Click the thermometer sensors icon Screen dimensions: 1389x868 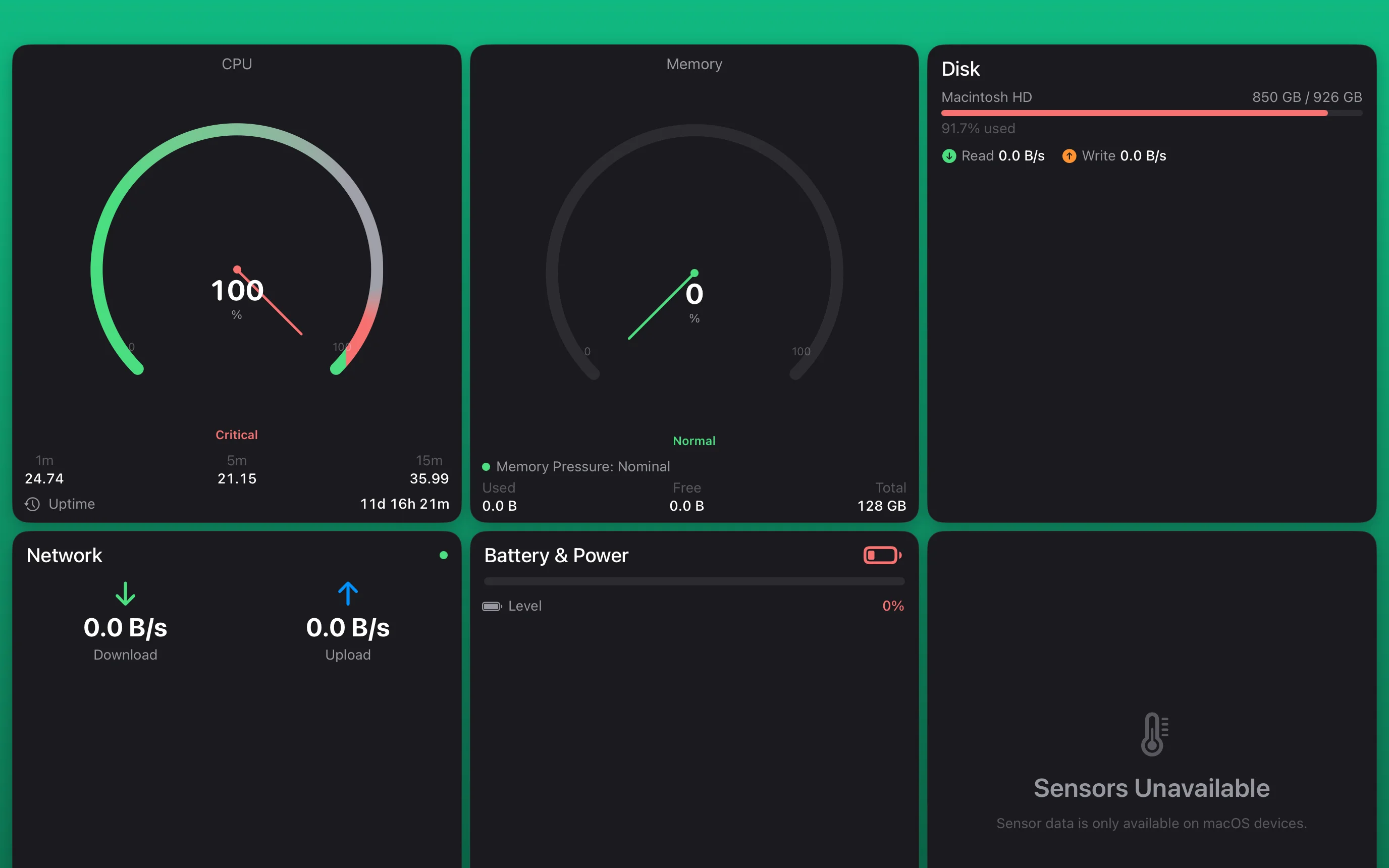coord(1154,734)
